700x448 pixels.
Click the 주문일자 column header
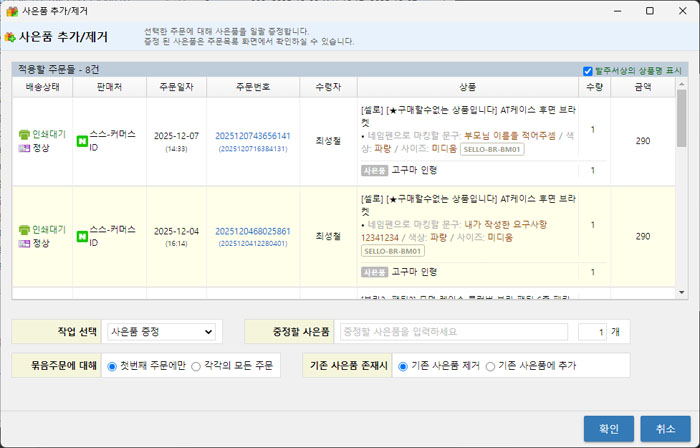coord(176,87)
